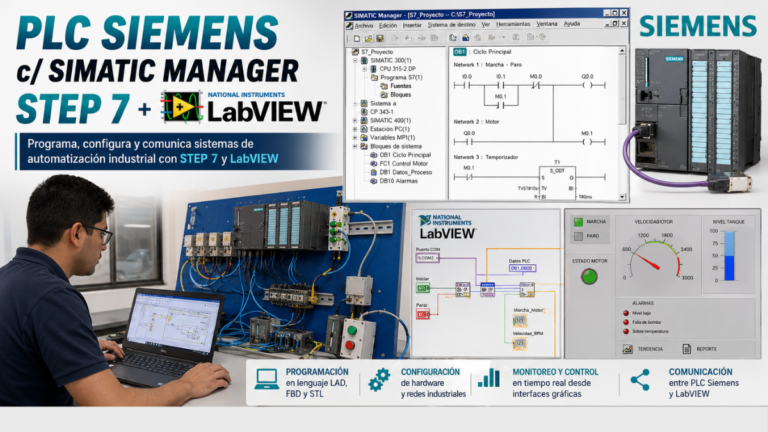Toggle the PARO gray indicator button
This screenshot has height=432, width=768.
[x=578, y=237]
